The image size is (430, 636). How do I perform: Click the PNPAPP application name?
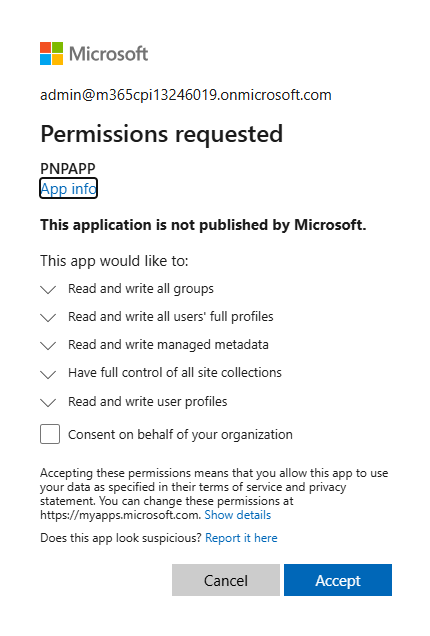tap(68, 168)
